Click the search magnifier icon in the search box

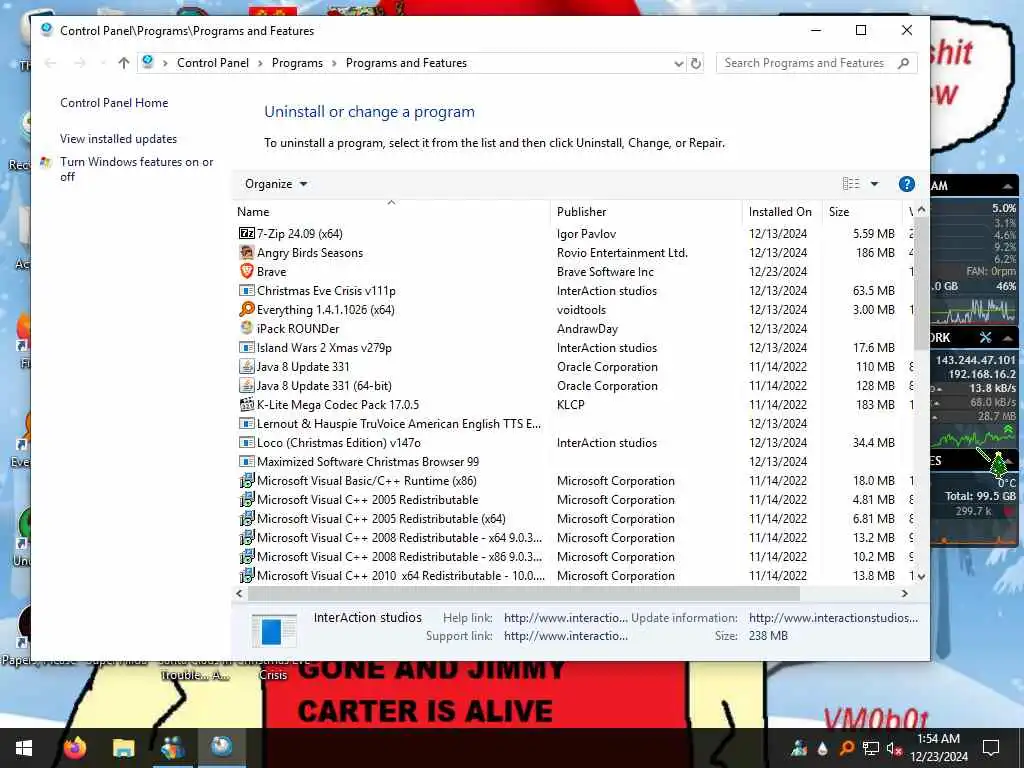click(903, 63)
